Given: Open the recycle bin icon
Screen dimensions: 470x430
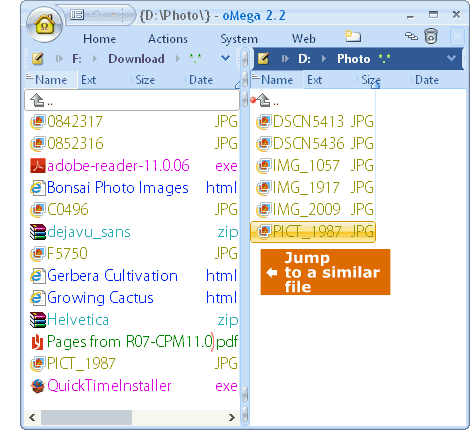Looking at the screenshot, I should pos(431,36).
